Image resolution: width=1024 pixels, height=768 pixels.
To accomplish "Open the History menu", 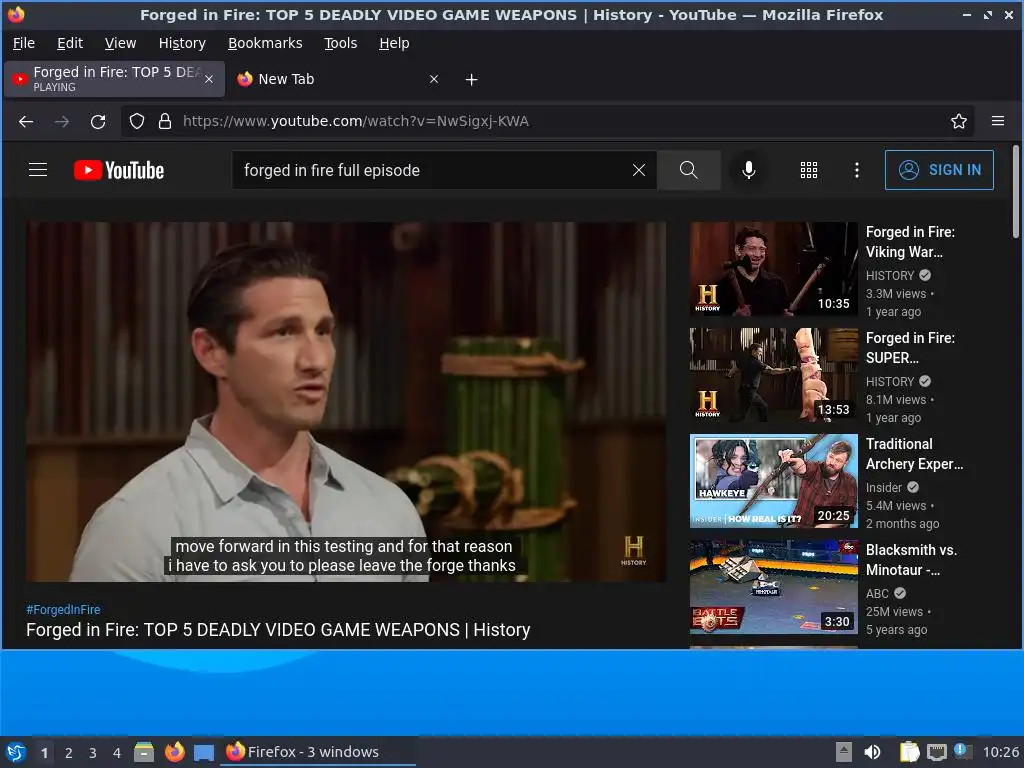I will pyautogui.click(x=182, y=43).
